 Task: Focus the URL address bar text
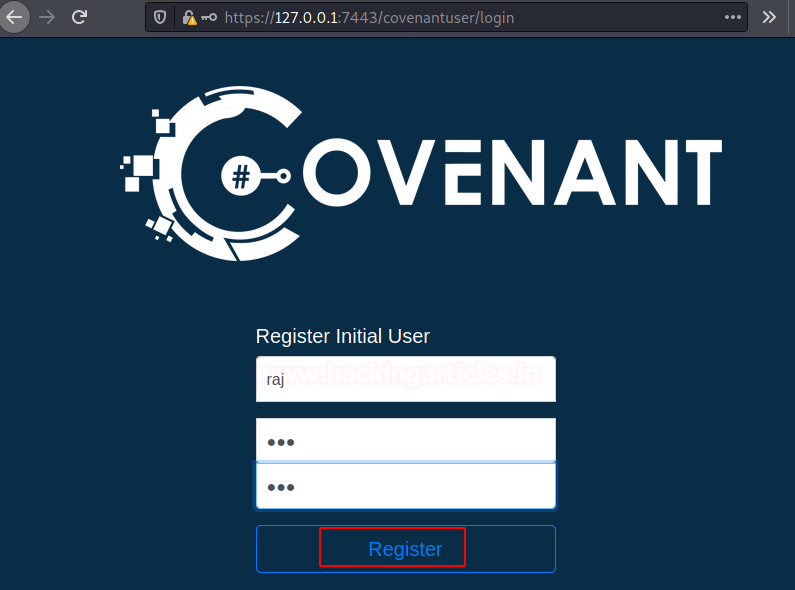click(369, 18)
